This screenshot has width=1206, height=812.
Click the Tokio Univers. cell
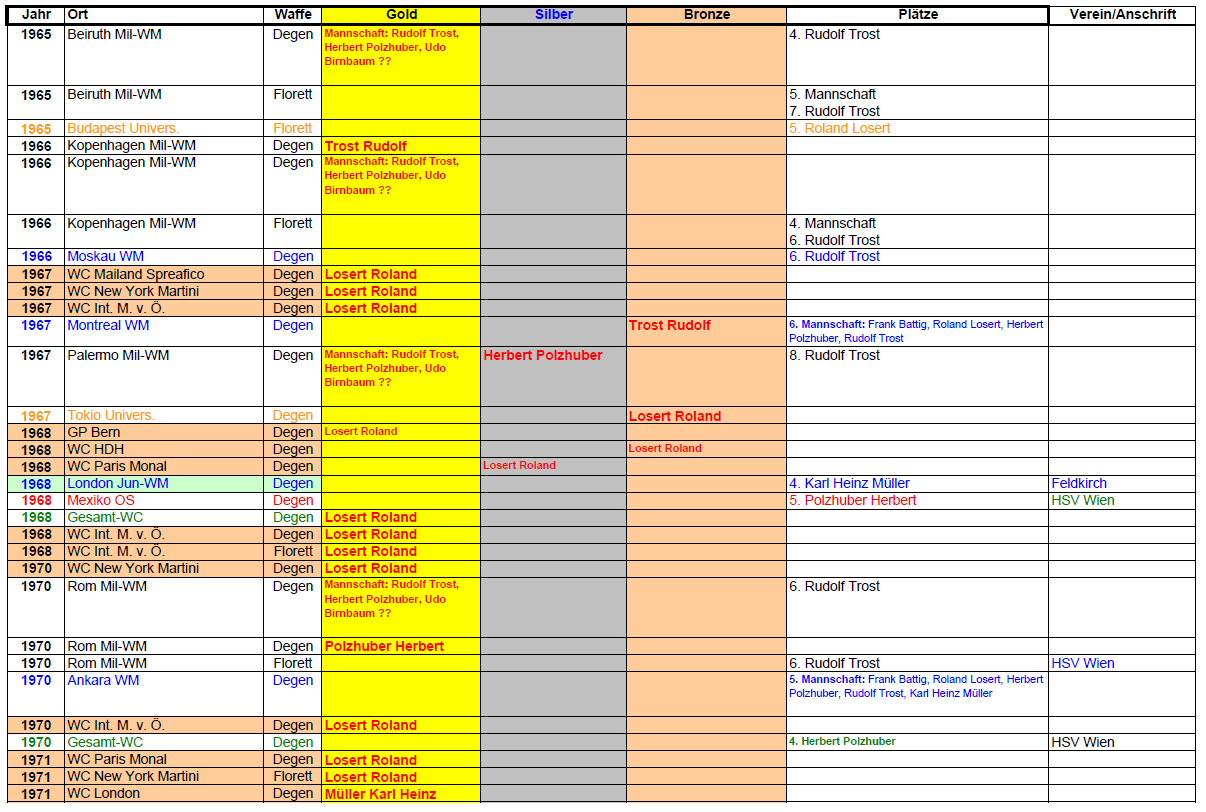pyautogui.click(x=111, y=415)
